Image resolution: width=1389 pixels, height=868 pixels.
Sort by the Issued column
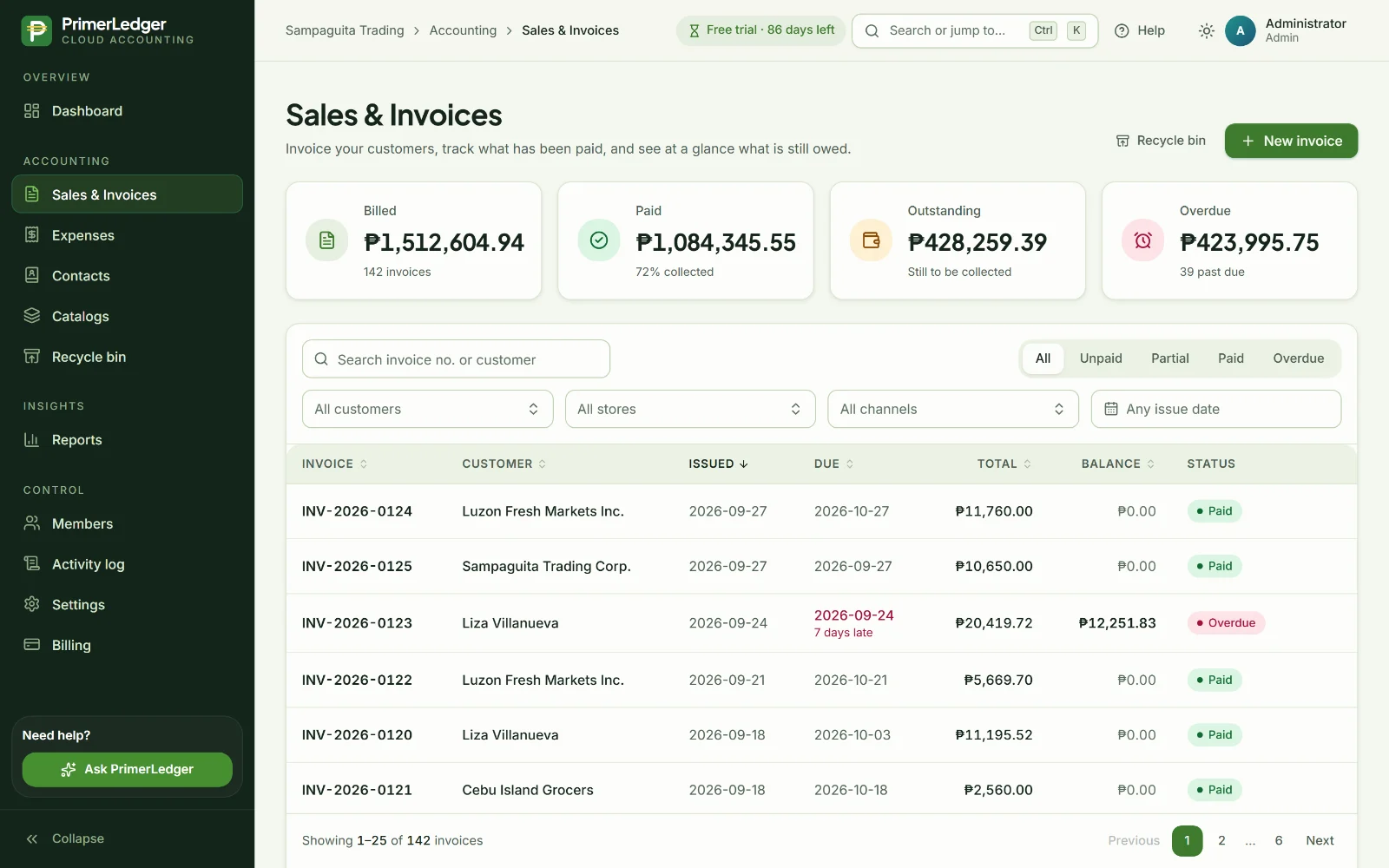coord(718,464)
